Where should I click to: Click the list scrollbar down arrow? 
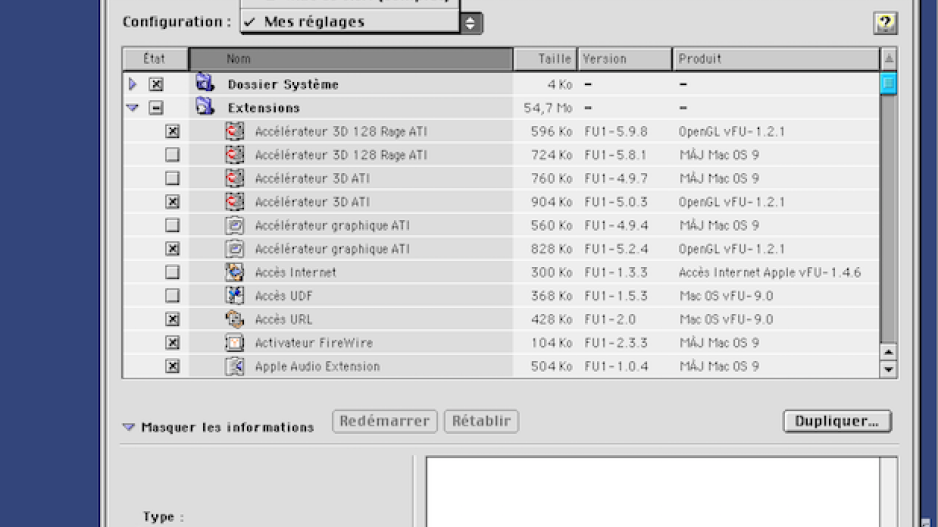[888, 369]
